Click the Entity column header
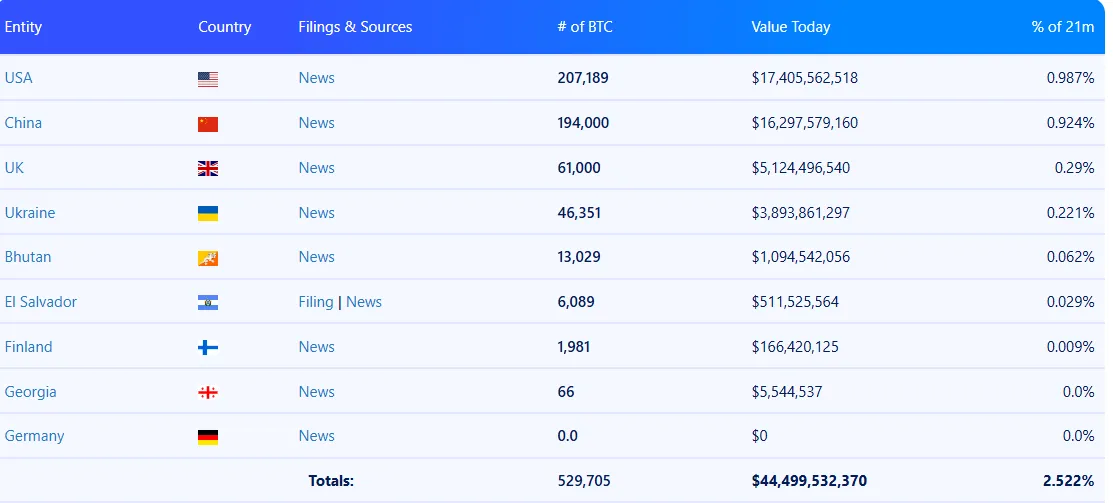Image resolution: width=1113 pixels, height=503 pixels. pyautogui.click(x=23, y=27)
